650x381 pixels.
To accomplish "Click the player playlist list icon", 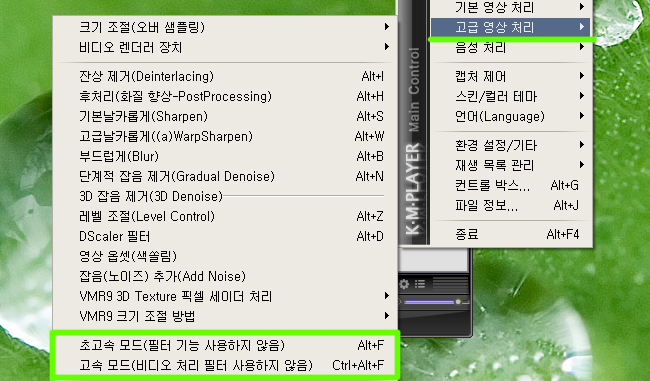I will [420, 284].
